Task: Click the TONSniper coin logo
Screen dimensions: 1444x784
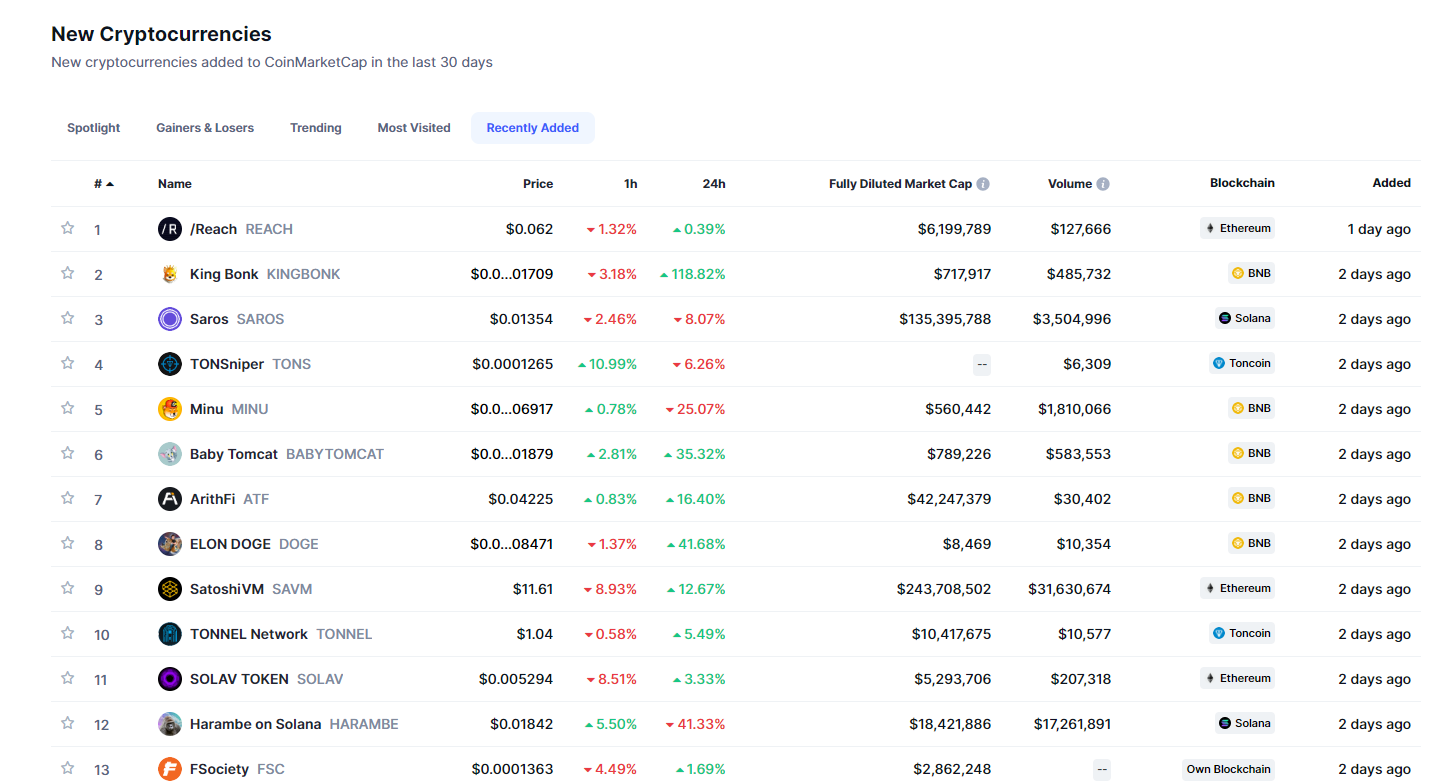Action: [170, 364]
